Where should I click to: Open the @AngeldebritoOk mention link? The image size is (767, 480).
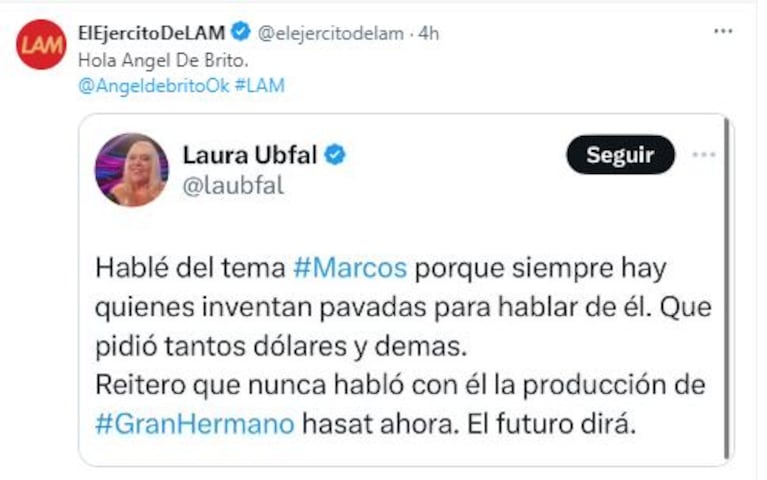pos(154,86)
